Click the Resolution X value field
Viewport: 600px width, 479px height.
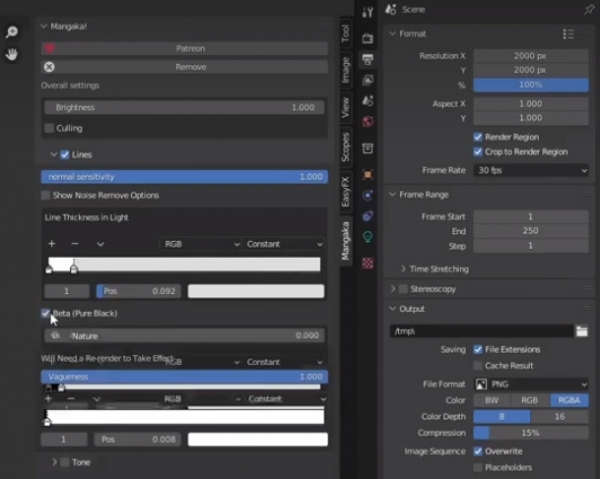531,56
